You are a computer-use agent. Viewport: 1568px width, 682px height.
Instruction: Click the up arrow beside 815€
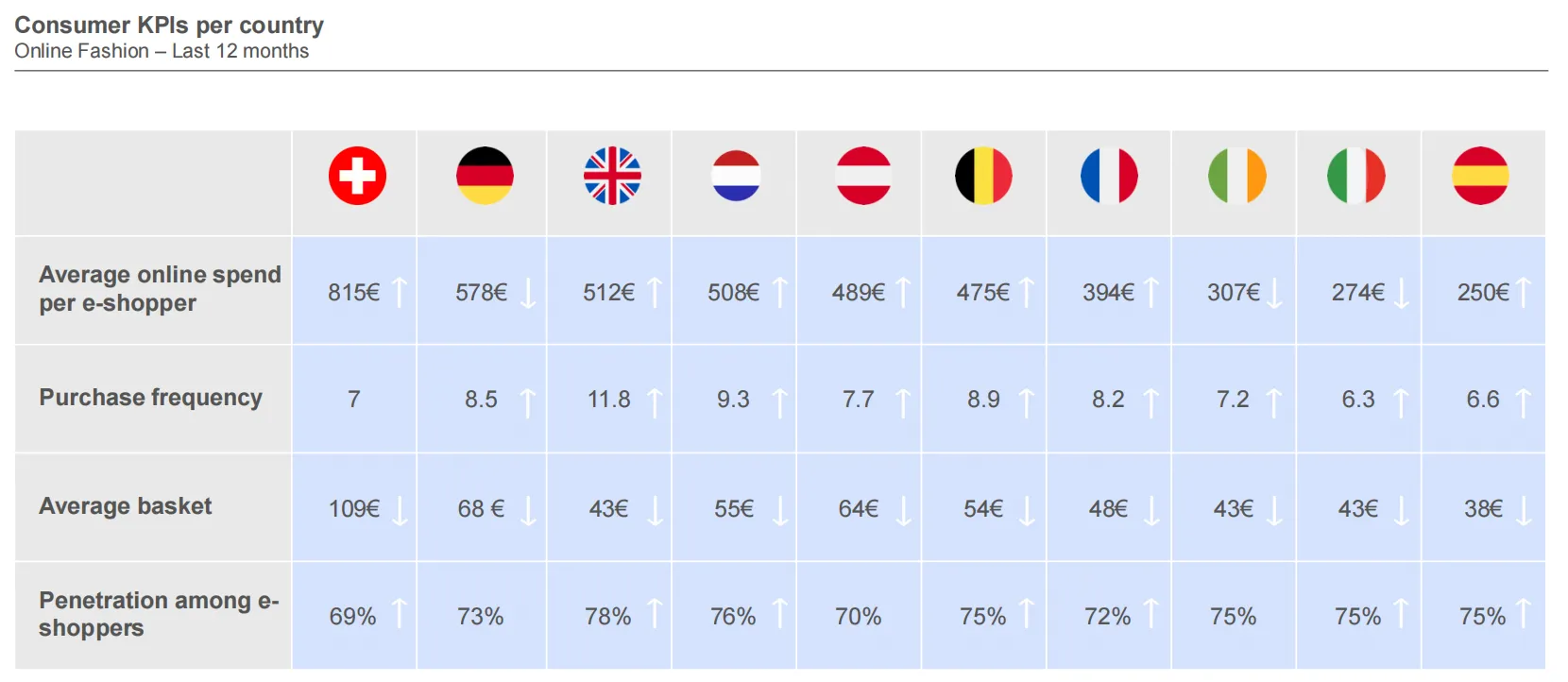(400, 292)
